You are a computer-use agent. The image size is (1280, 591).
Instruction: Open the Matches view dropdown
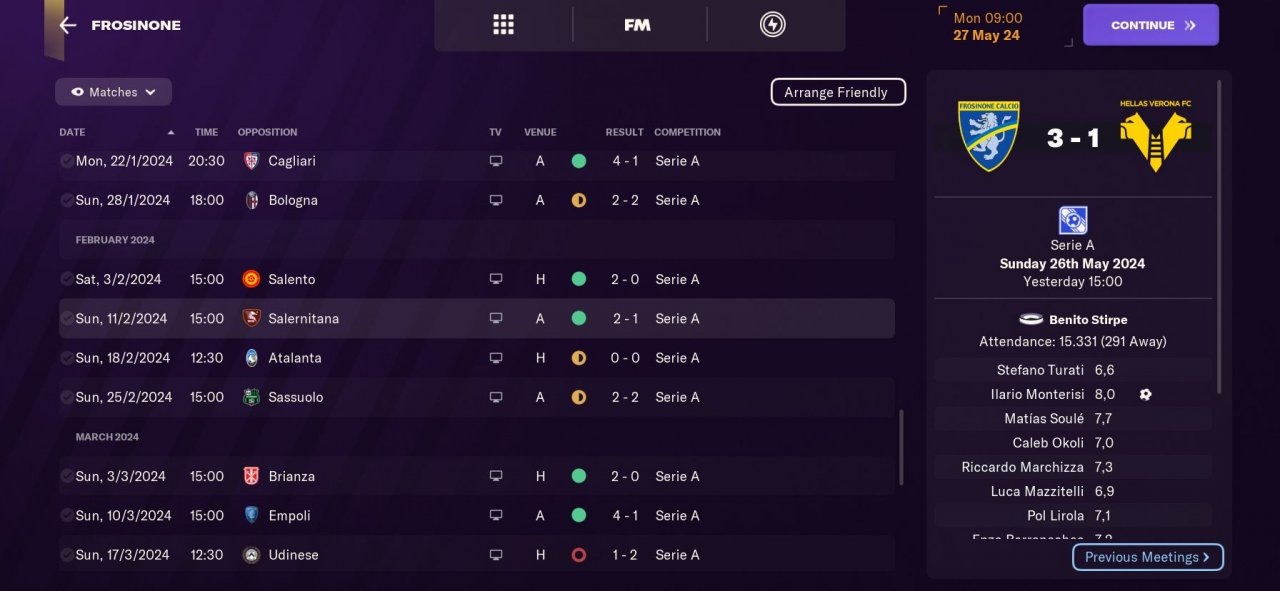click(113, 92)
